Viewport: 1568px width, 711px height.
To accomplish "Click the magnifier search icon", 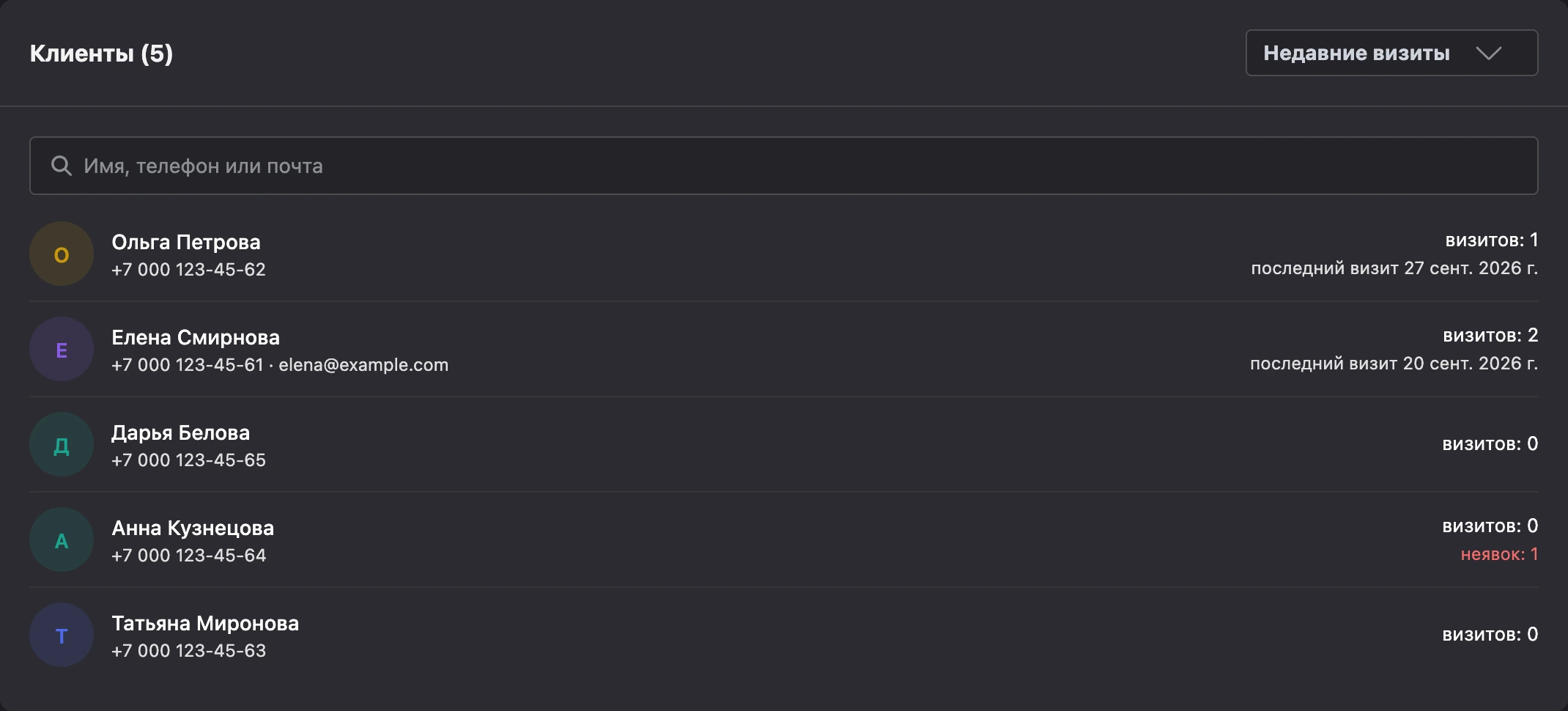I will [x=62, y=166].
